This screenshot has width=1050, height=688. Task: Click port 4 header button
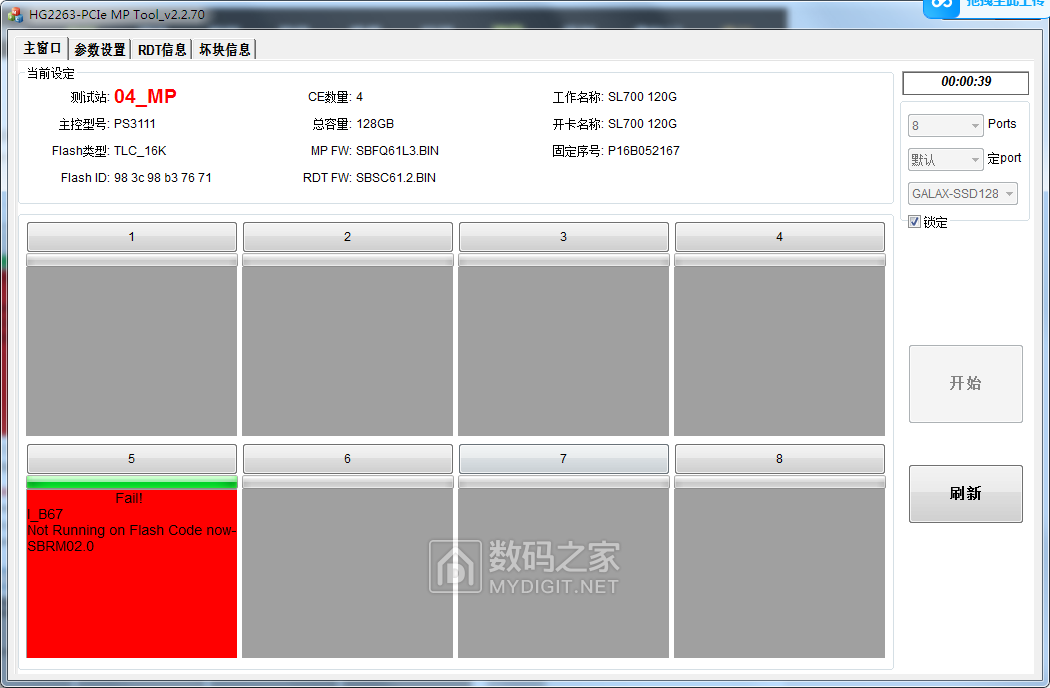pyautogui.click(x=779, y=236)
